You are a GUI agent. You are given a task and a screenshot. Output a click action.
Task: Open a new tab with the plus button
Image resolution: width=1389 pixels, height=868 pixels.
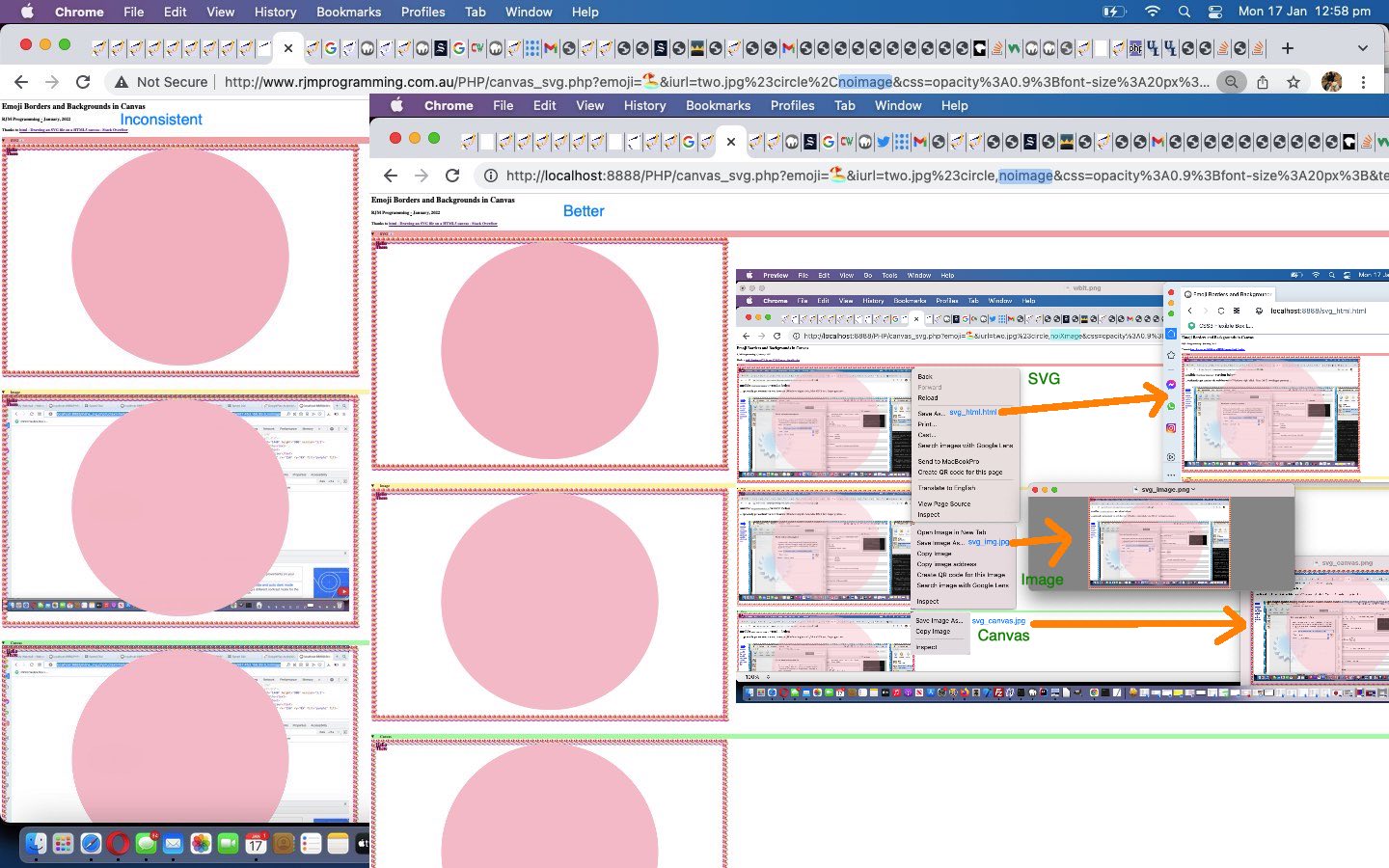click(x=1288, y=47)
